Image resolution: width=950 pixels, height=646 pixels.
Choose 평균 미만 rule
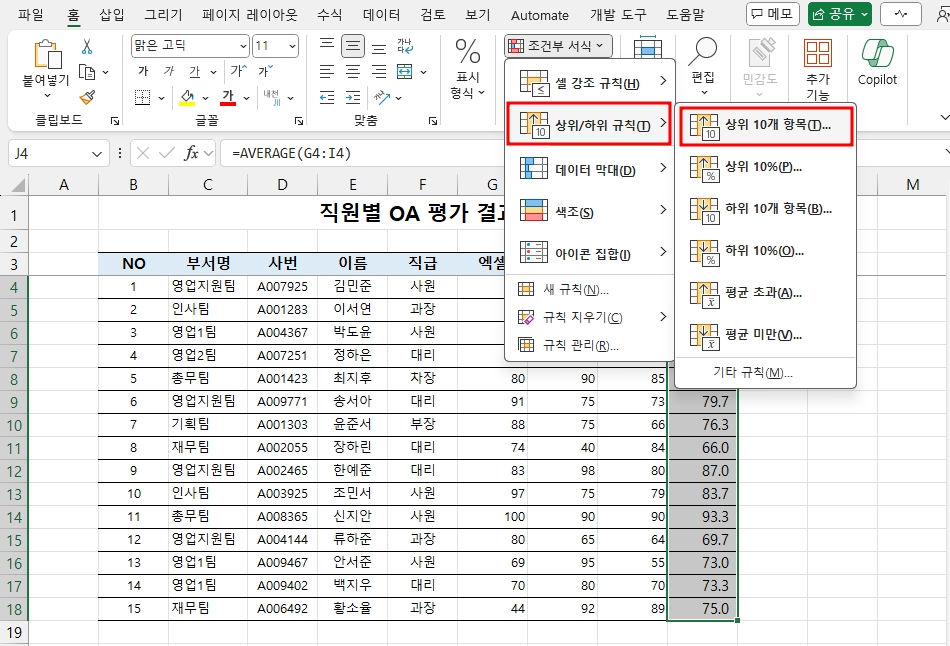[766, 335]
